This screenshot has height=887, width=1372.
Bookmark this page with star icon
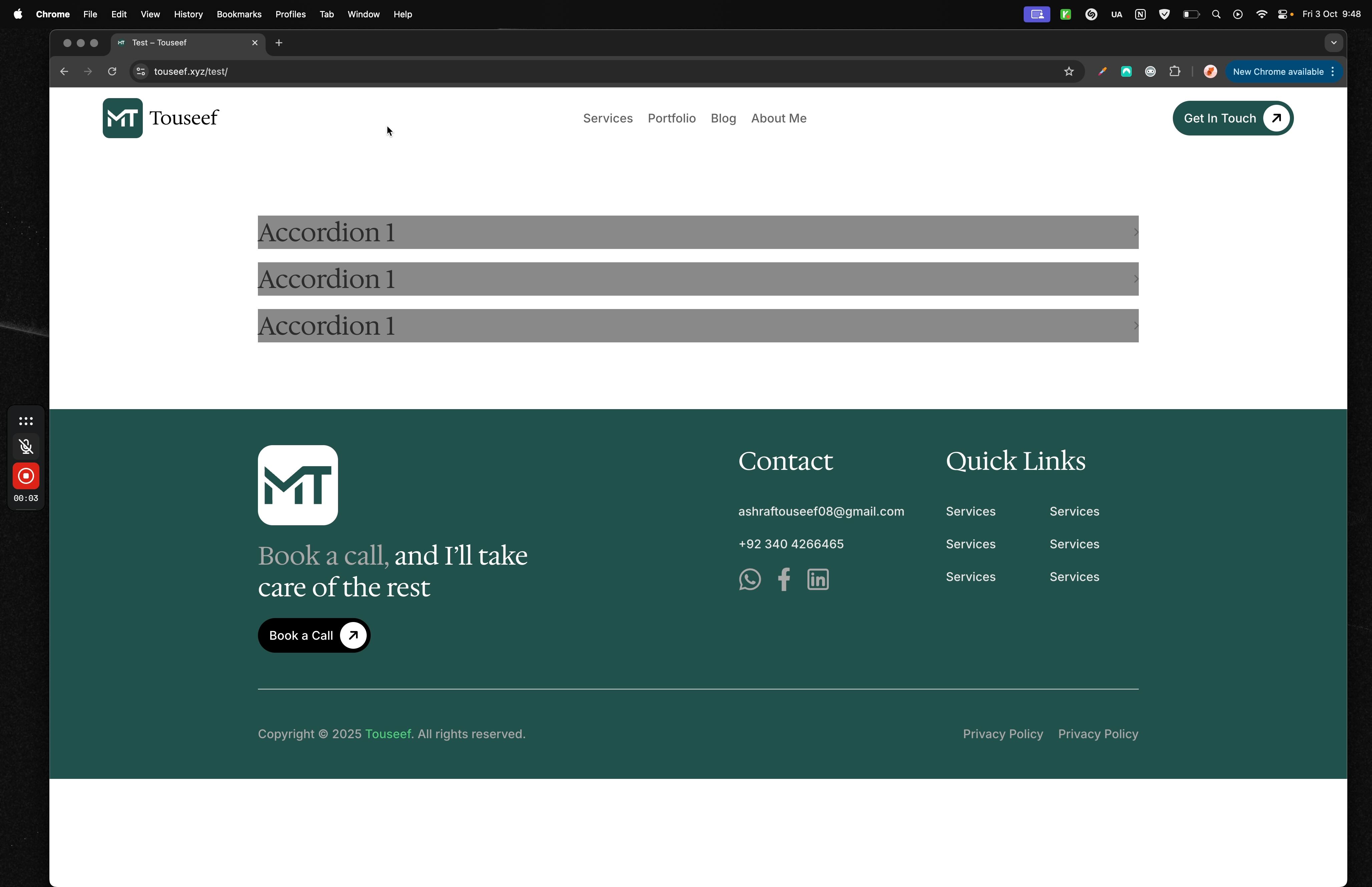1069,71
